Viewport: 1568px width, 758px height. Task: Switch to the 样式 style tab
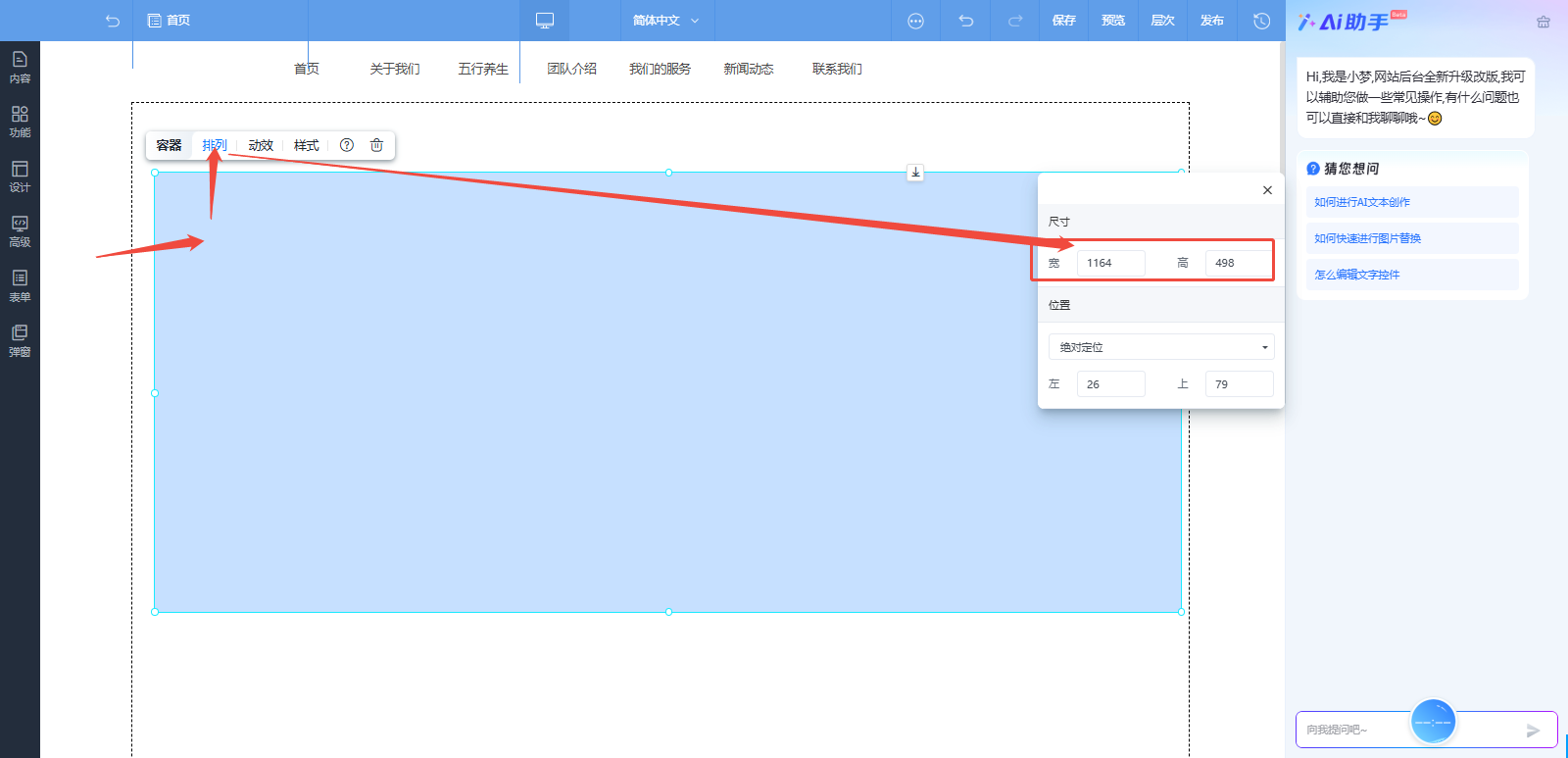click(307, 145)
